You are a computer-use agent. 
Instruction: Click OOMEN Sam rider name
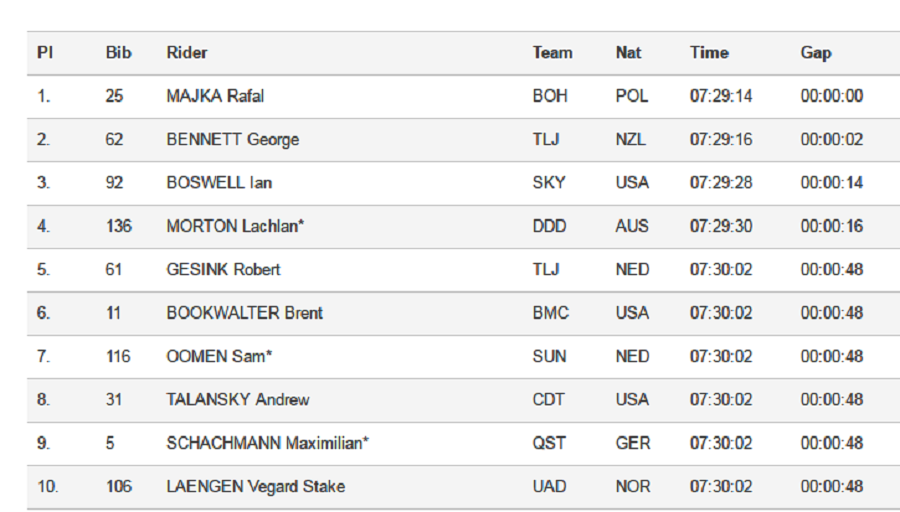coord(219,356)
